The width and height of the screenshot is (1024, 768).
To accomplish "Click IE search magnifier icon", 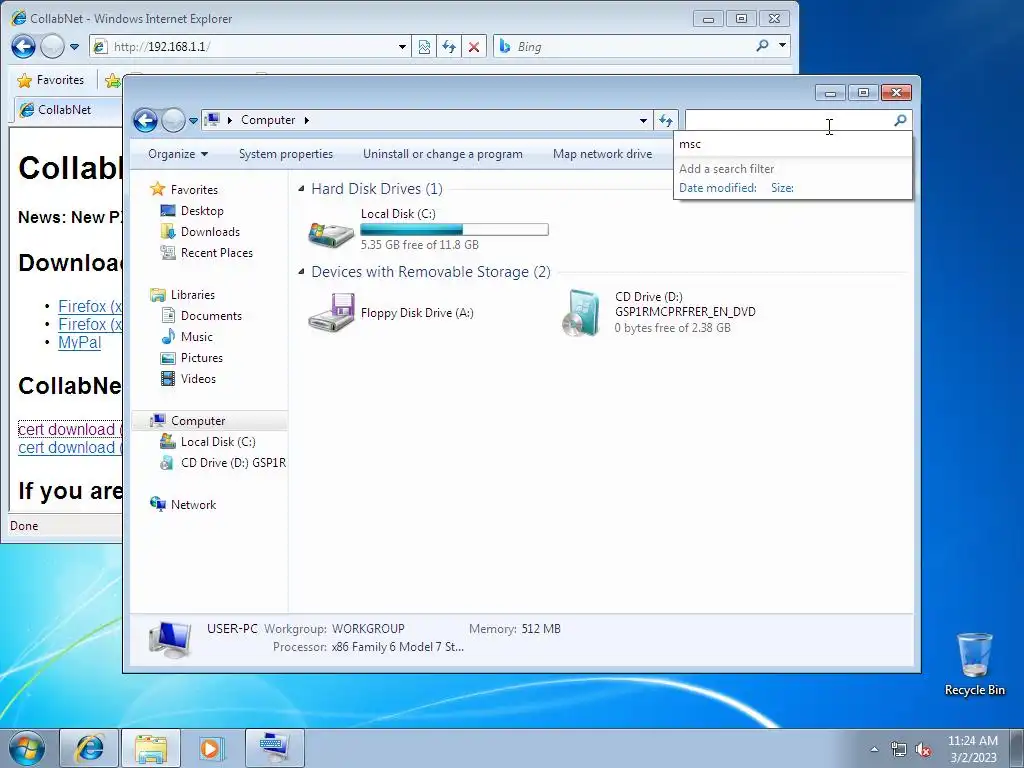I will 762,46.
